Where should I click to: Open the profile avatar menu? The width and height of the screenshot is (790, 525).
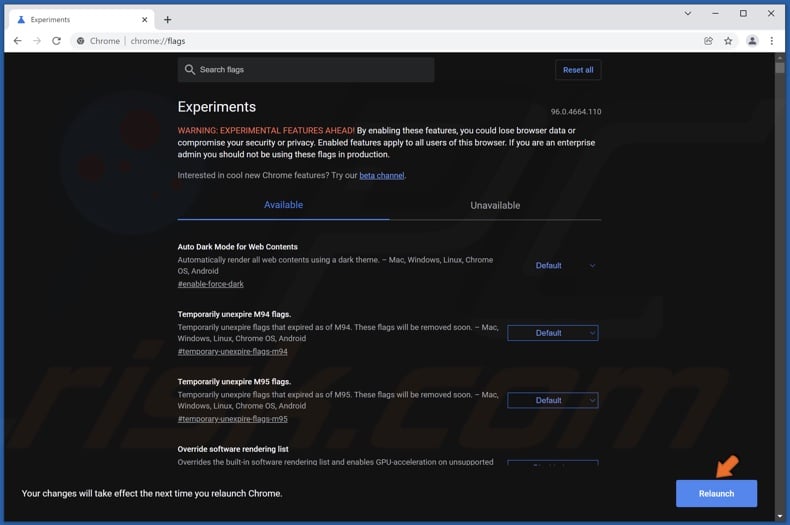752,41
